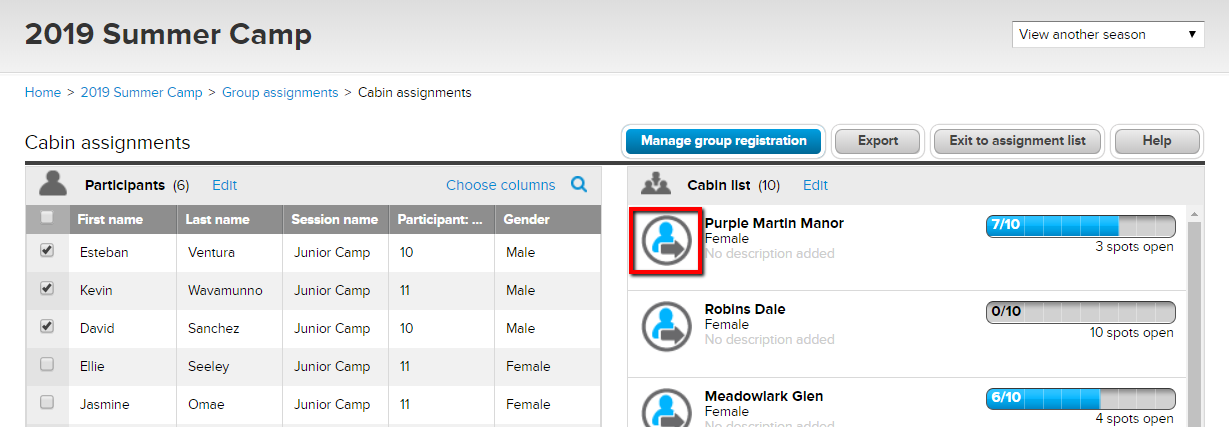Open Choose columns options
This screenshot has width=1229, height=427.
coord(500,185)
